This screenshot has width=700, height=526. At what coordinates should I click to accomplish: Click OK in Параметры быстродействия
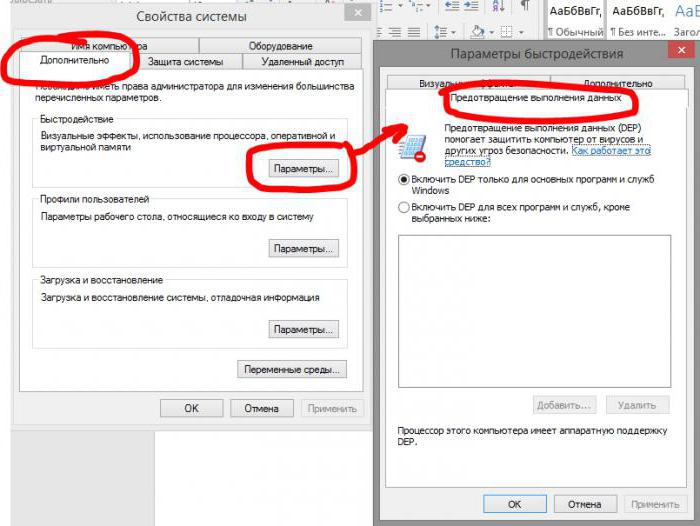[515, 504]
